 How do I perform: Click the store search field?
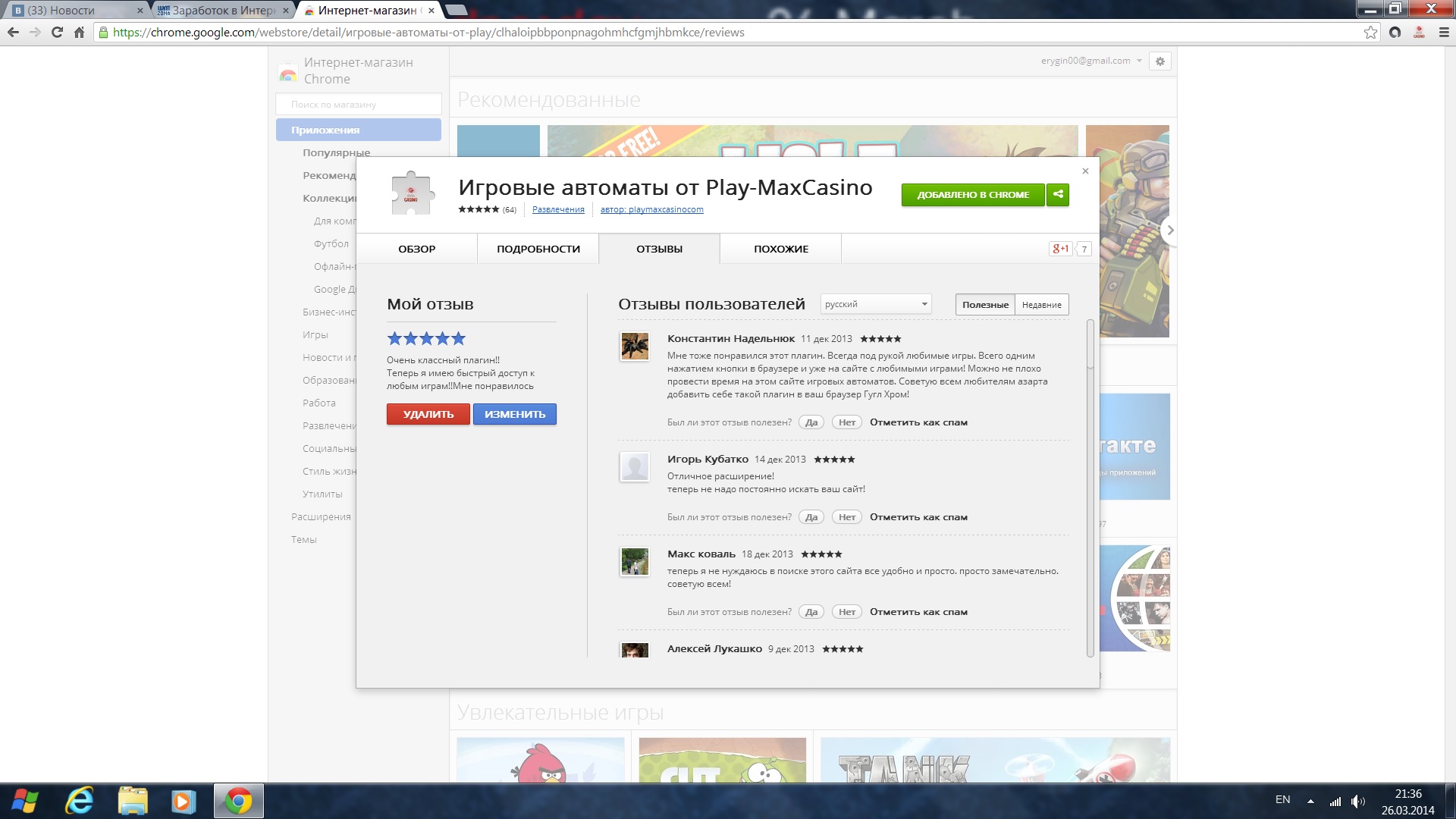(359, 104)
